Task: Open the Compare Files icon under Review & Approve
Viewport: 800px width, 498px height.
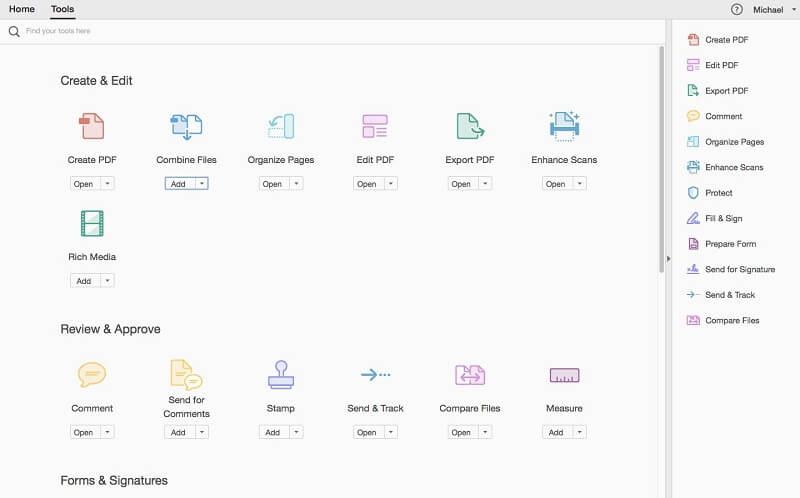Action: point(470,375)
